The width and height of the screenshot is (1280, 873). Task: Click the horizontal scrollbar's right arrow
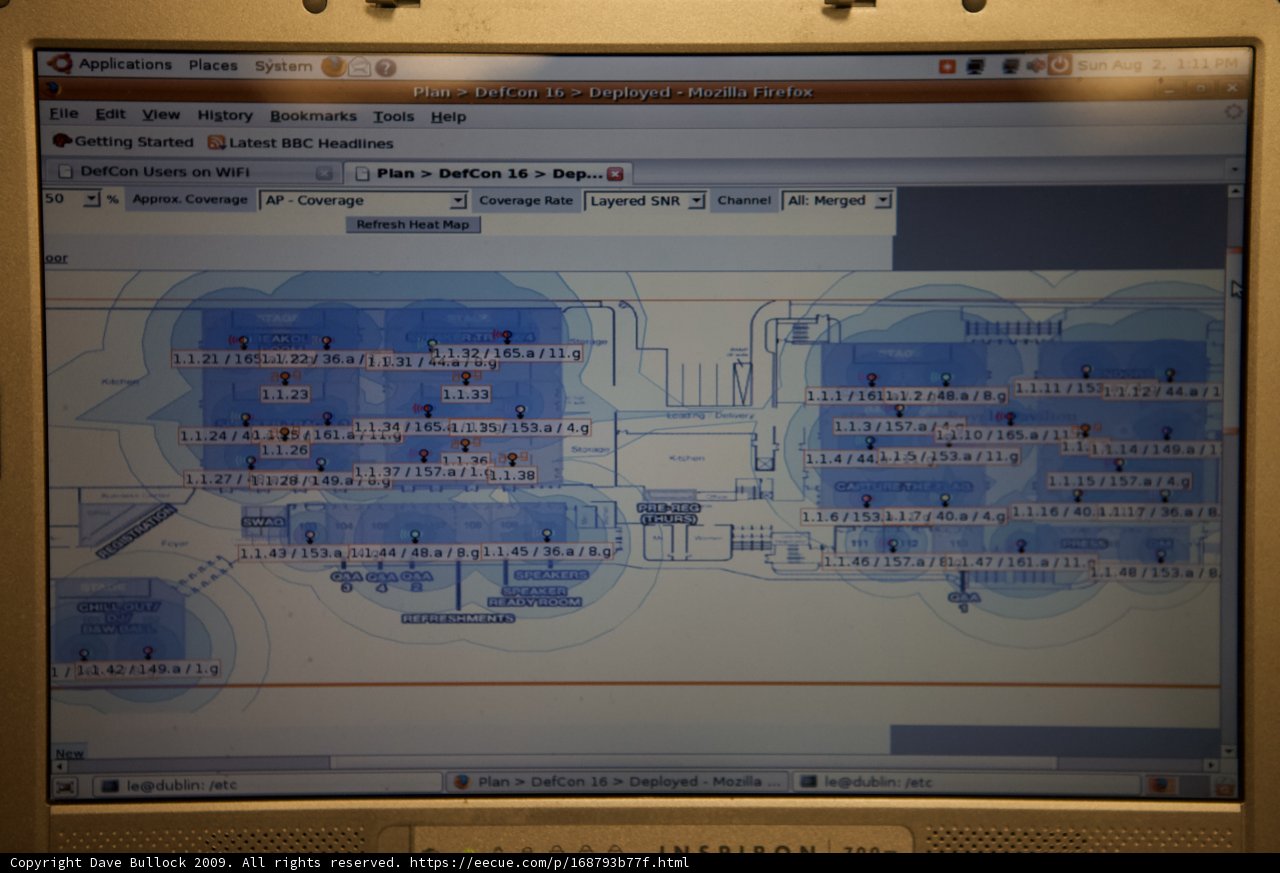(1213, 764)
